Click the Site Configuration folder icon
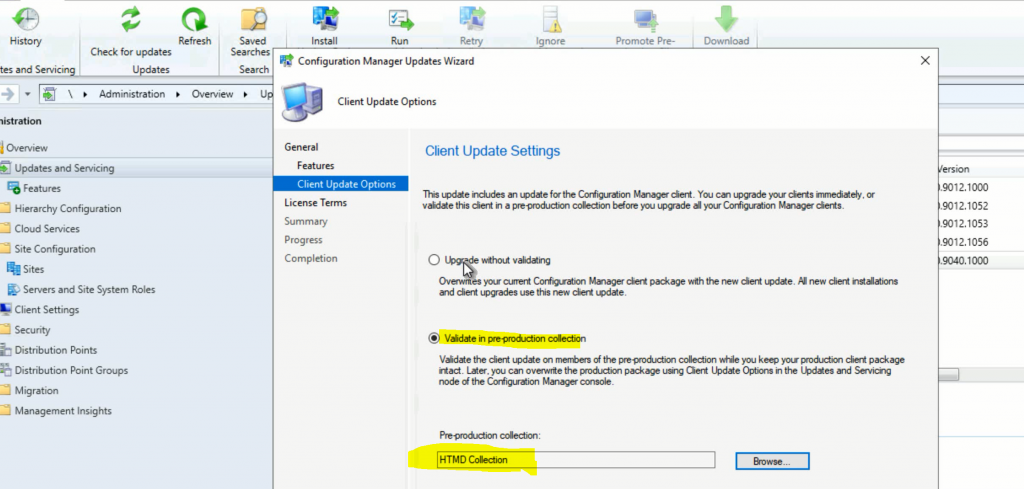1024x489 pixels. 6,249
